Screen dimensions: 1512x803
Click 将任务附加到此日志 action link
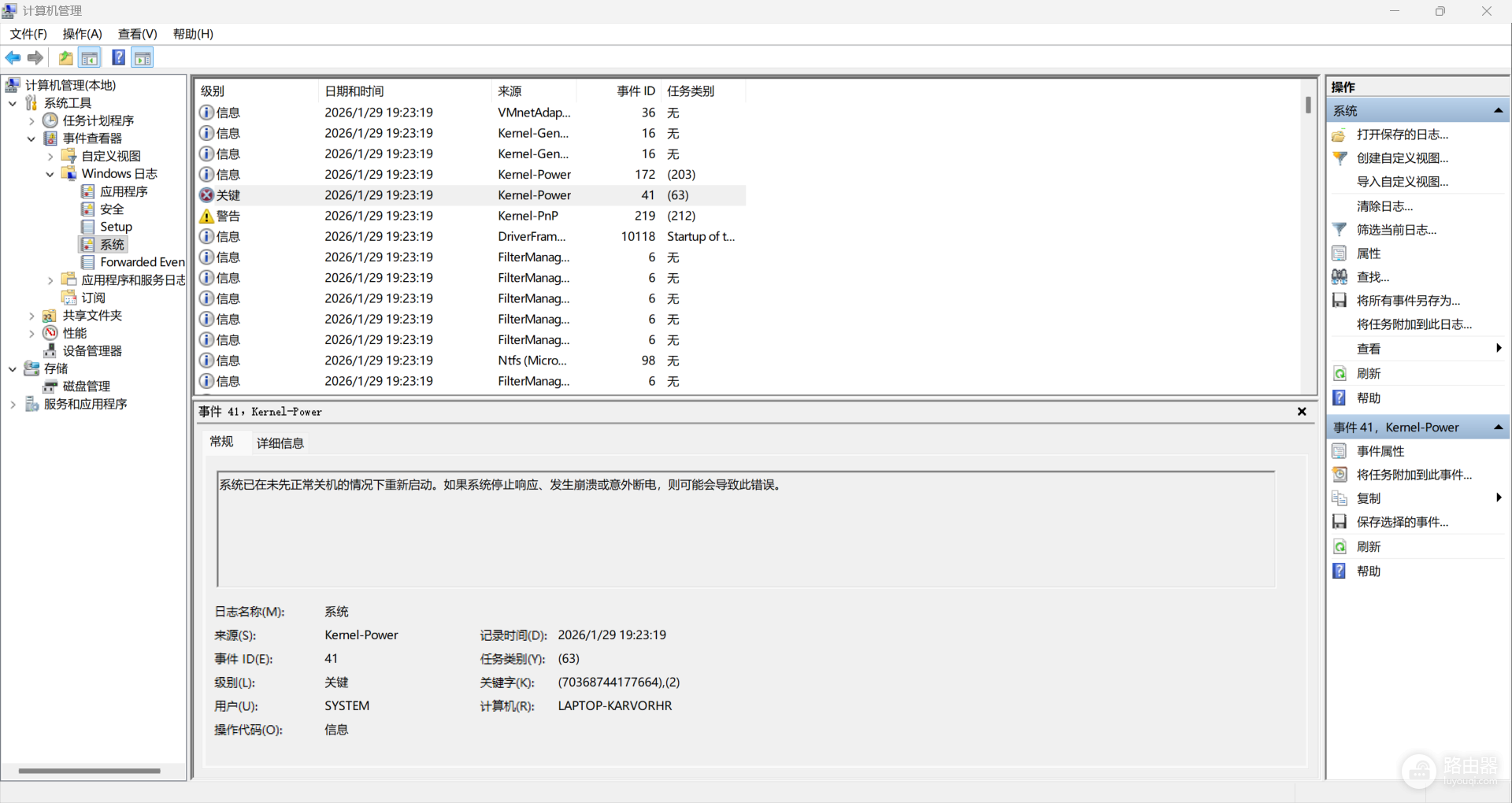[x=1414, y=324]
